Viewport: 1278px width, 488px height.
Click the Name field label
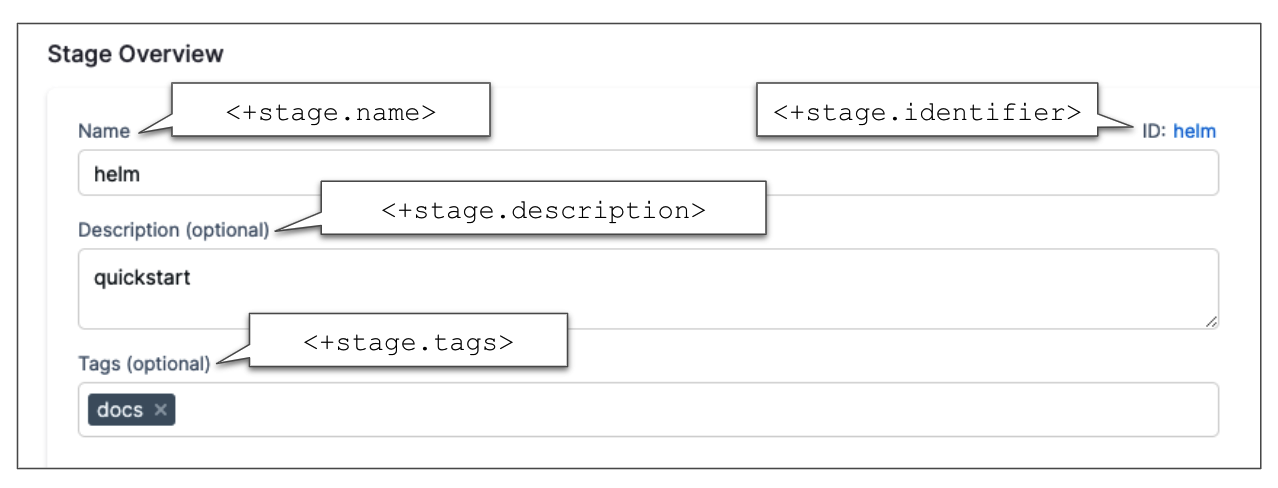pyautogui.click(x=104, y=131)
